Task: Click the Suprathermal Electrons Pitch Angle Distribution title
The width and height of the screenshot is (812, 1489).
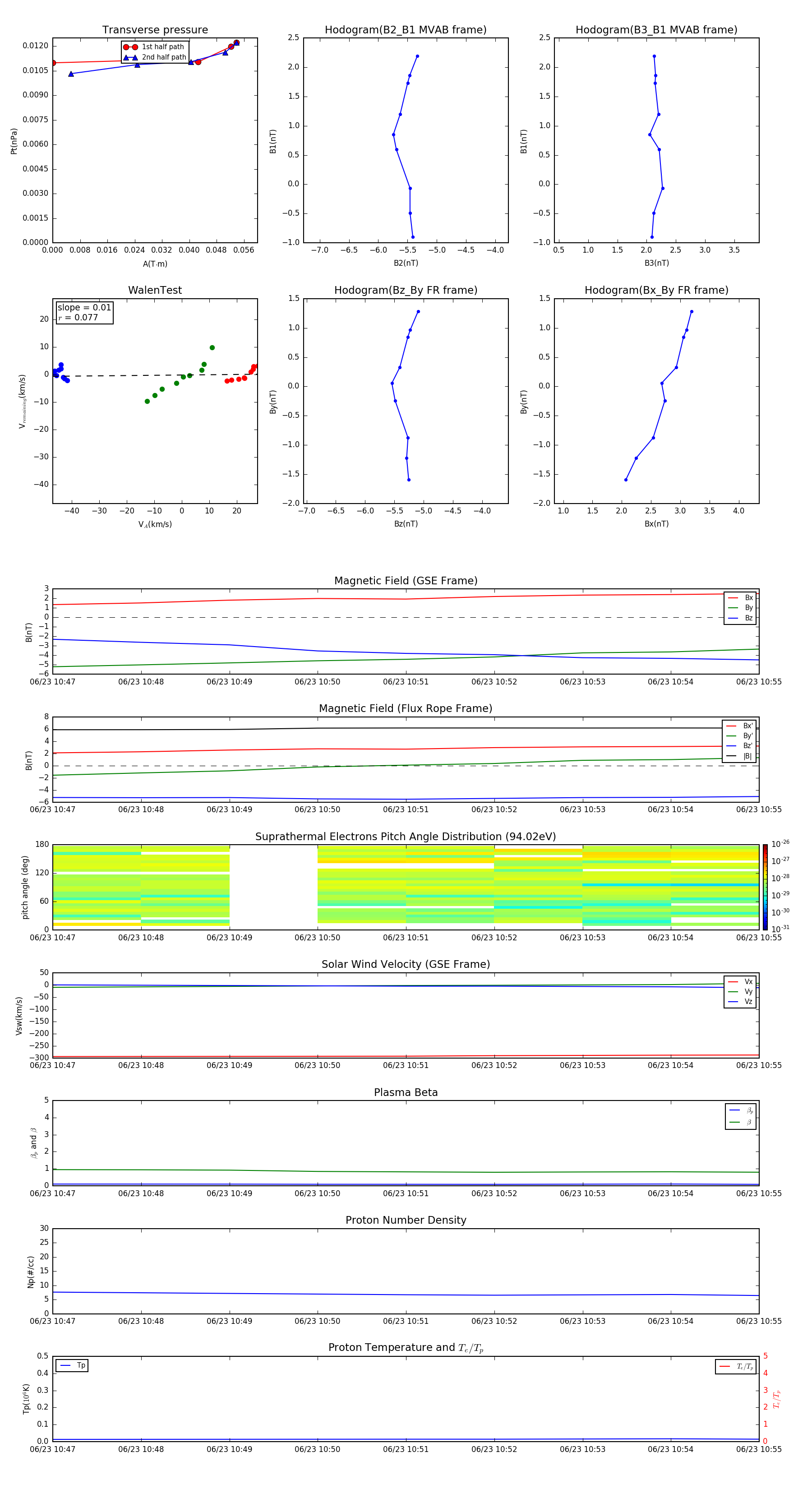Action: tap(406, 837)
